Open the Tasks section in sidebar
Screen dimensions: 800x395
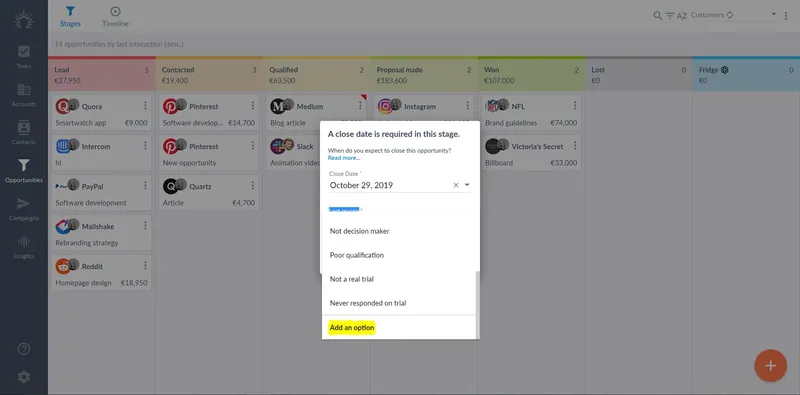[23, 57]
